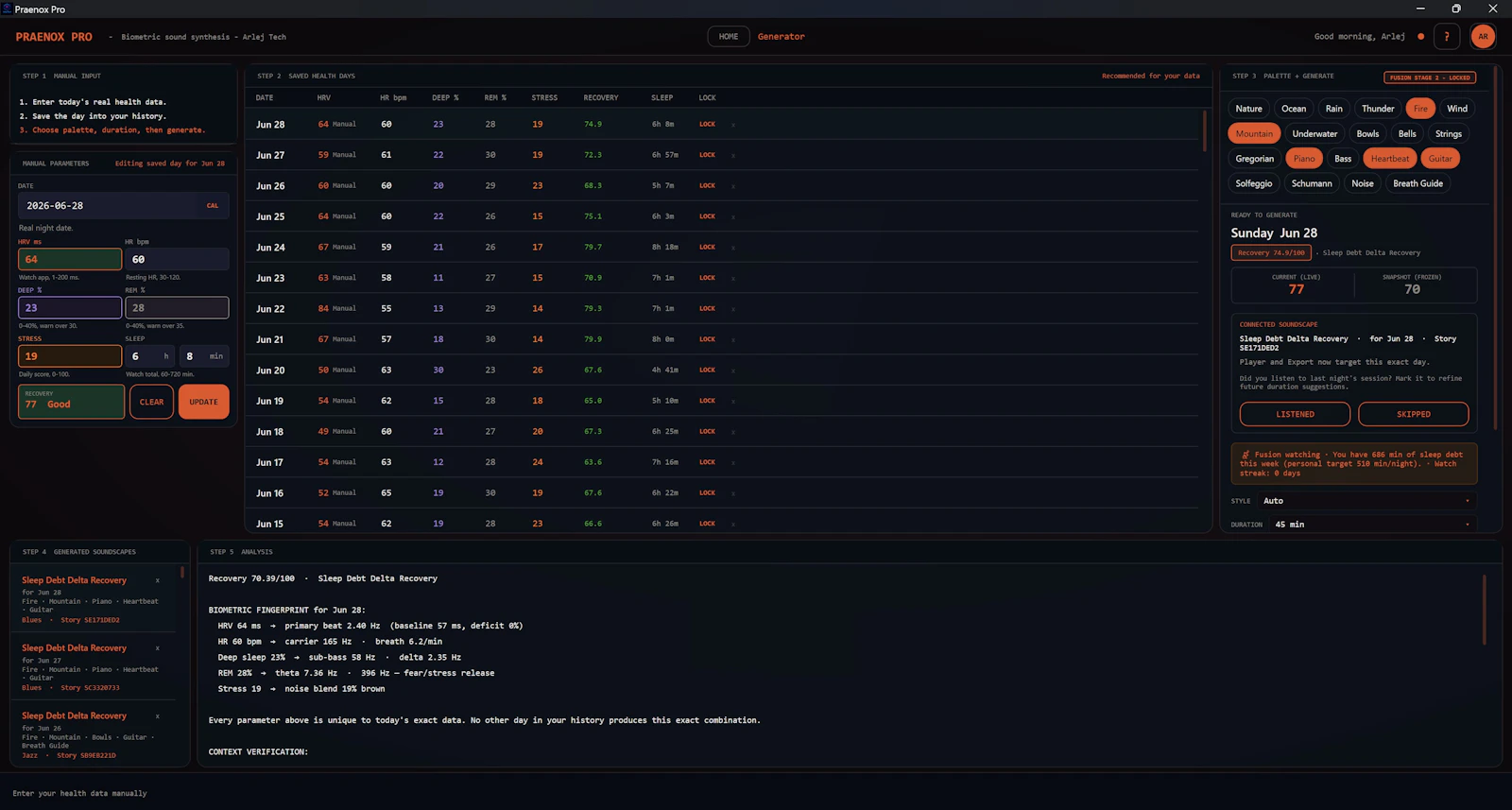
Task: Click the analysis panel scrollbar
Action: [1484, 610]
